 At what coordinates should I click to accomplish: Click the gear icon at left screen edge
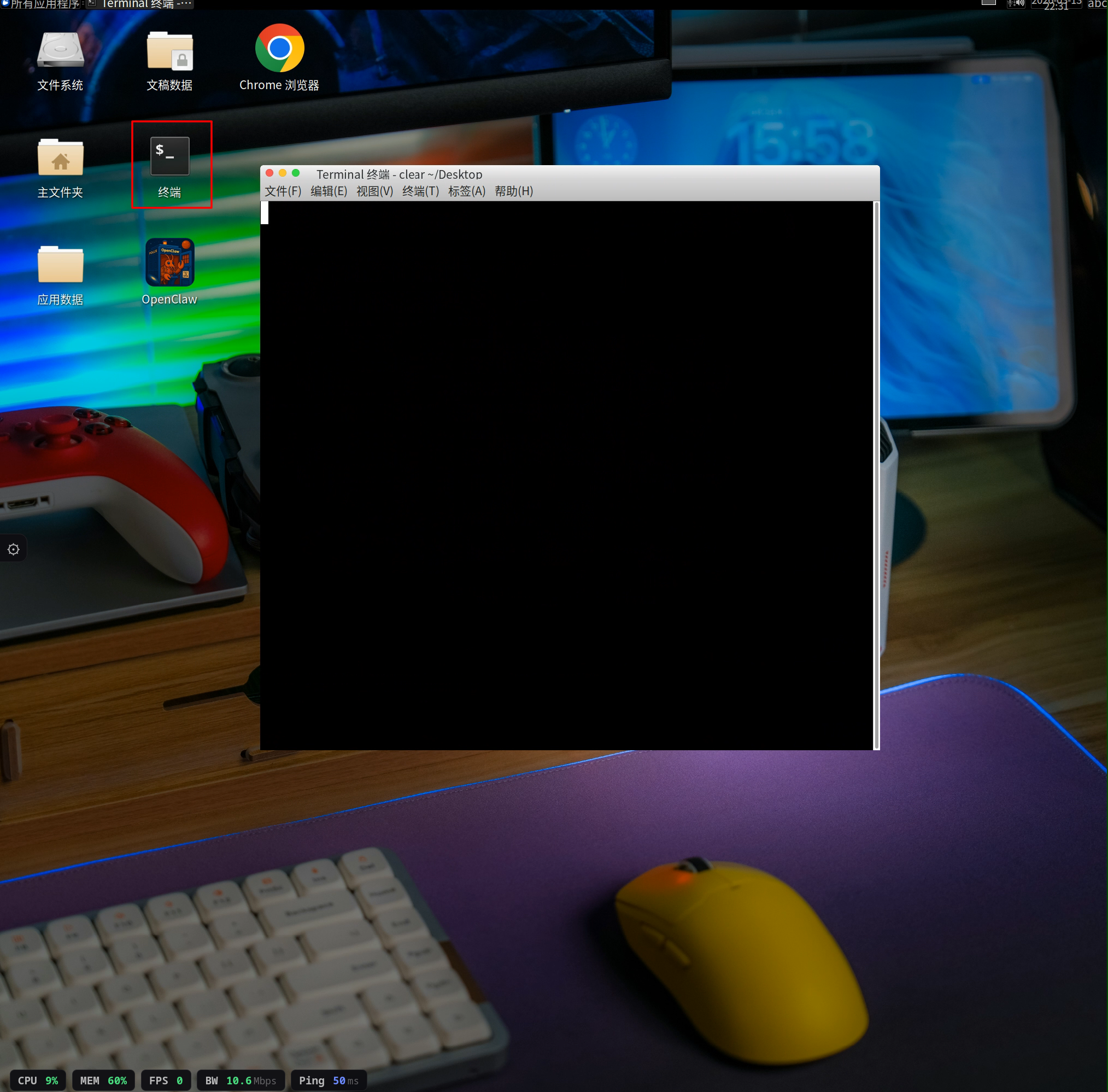13,550
